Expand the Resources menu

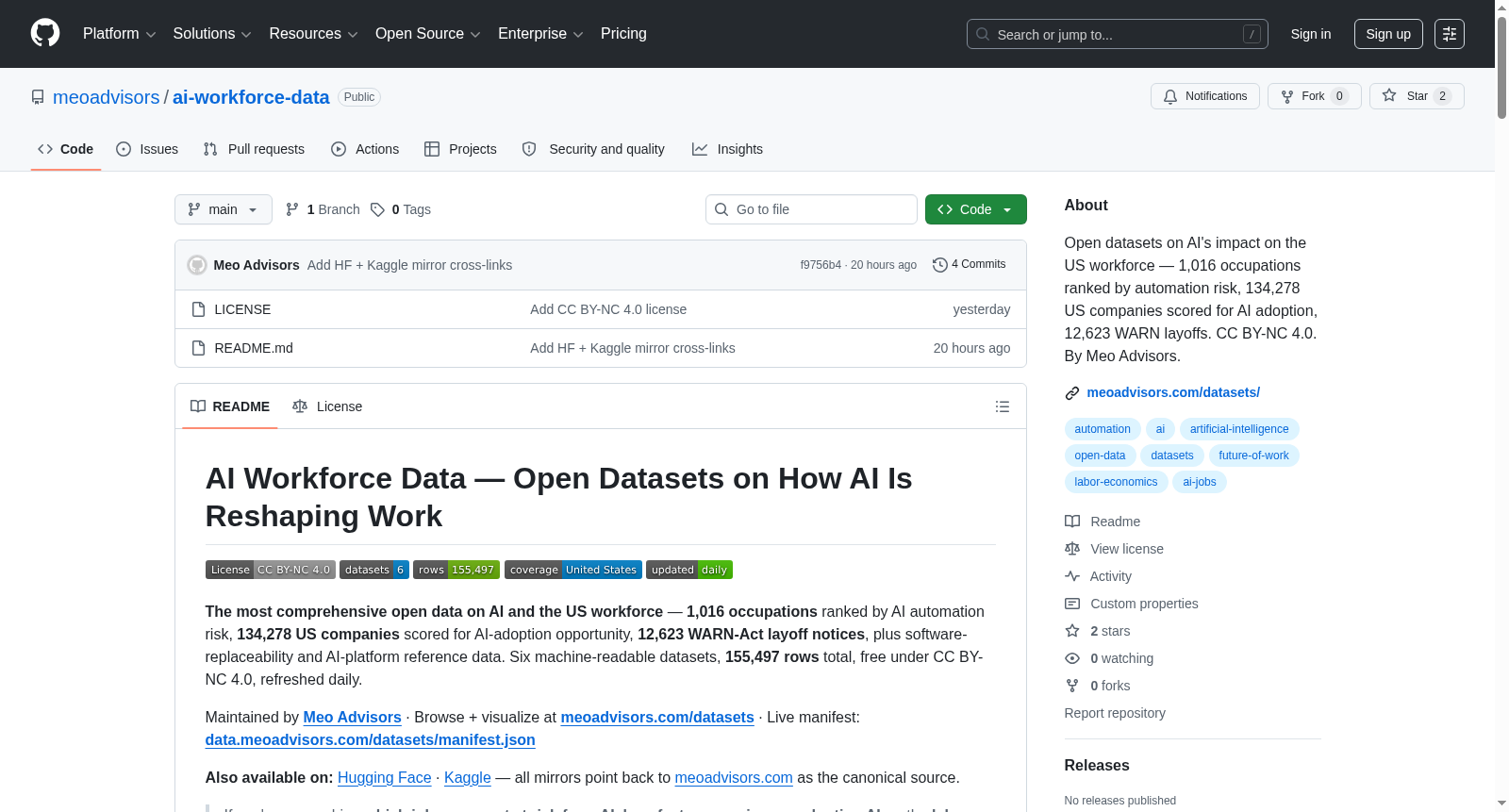313,34
